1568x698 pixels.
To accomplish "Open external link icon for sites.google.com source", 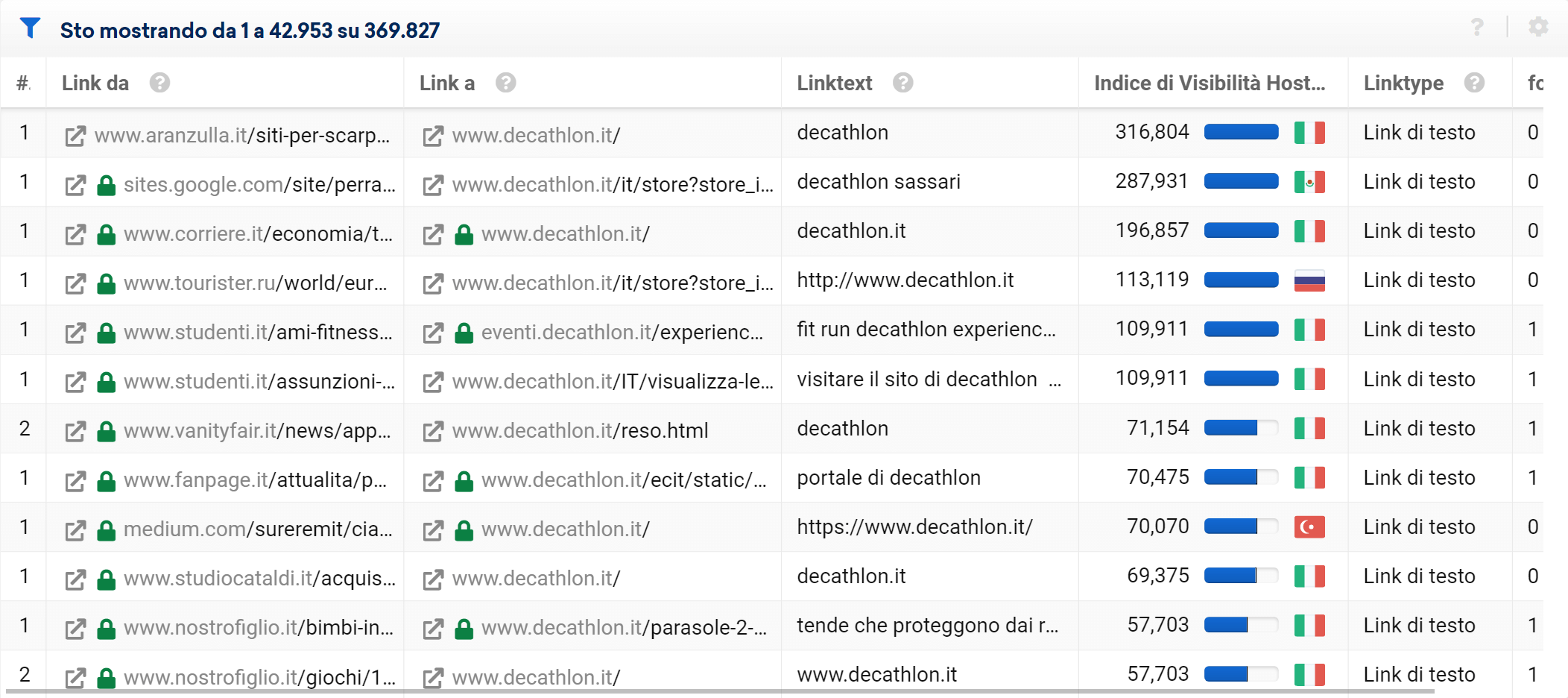I will pyautogui.click(x=75, y=186).
